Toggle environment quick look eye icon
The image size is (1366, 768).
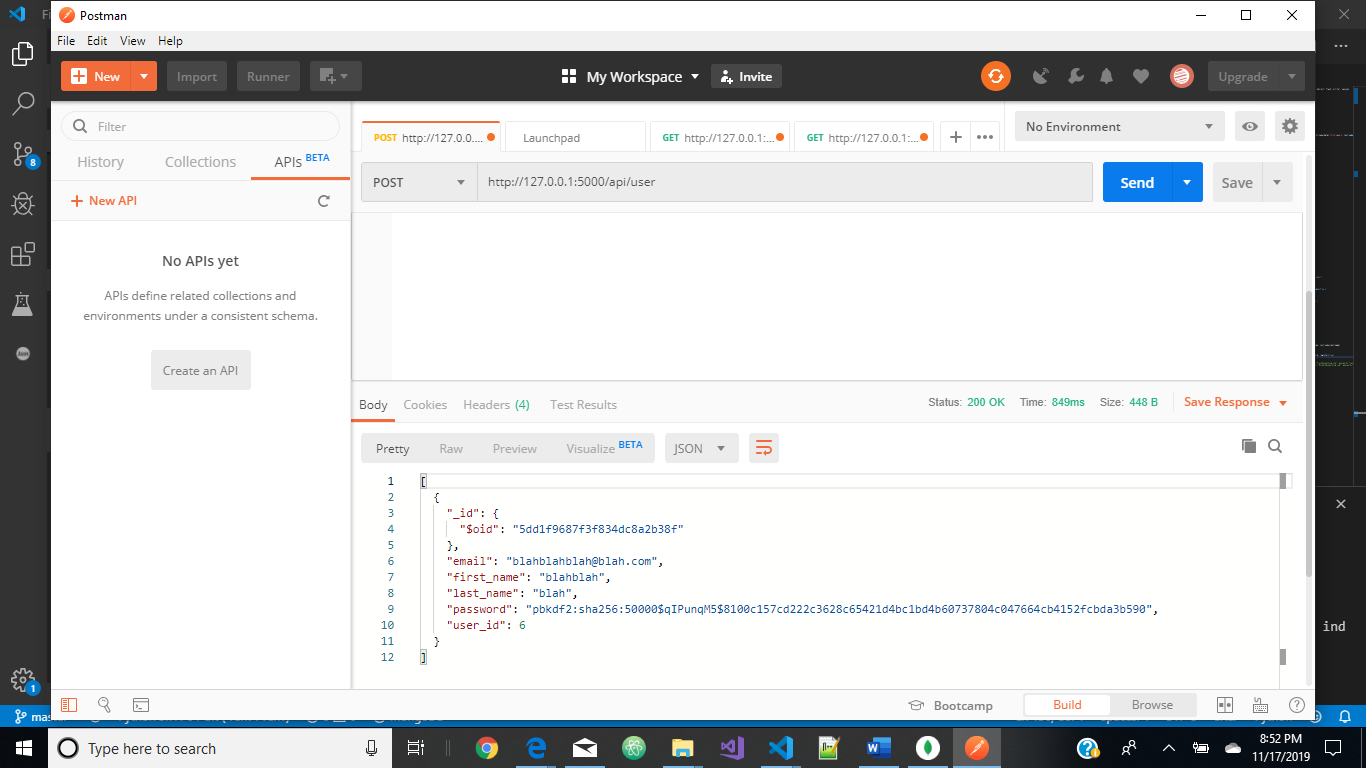tap(1249, 127)
